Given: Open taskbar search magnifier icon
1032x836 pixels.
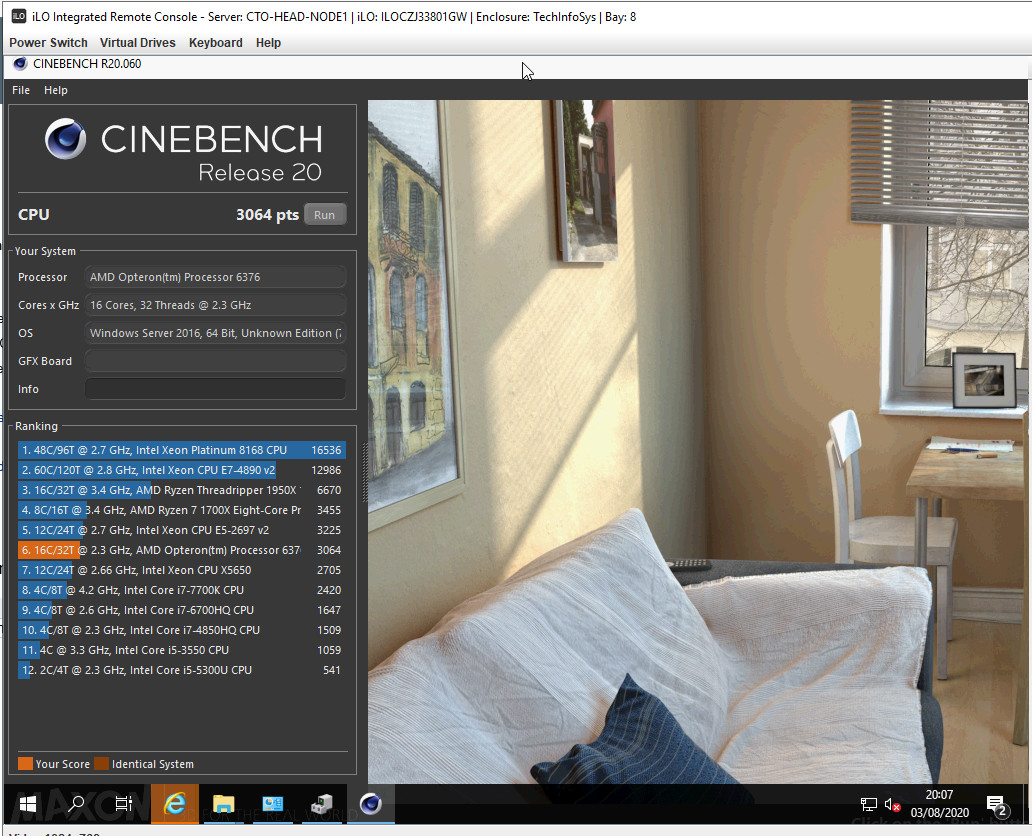Looking at the screenshot, I should pos(76,804).
